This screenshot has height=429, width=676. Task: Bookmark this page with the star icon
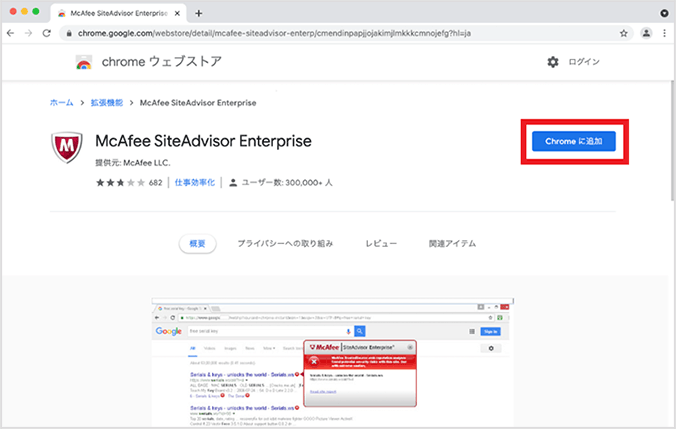click(x=623, y=33)
